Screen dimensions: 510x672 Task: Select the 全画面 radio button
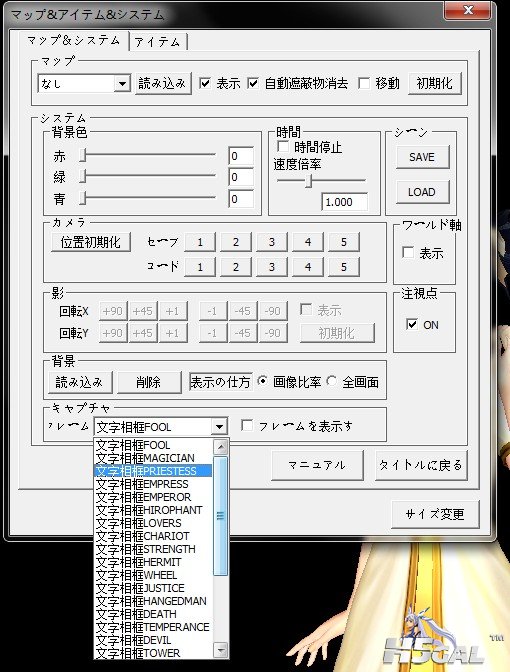[331, 380]
